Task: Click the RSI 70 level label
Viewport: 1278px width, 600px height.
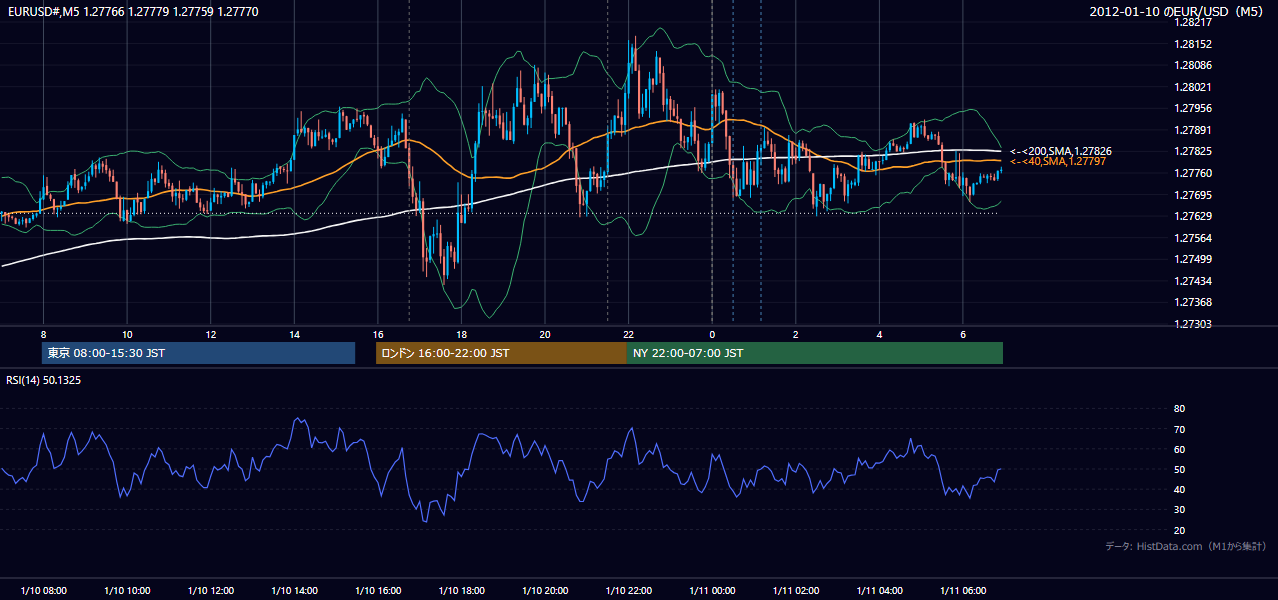Action: (x=1179, y=429)
